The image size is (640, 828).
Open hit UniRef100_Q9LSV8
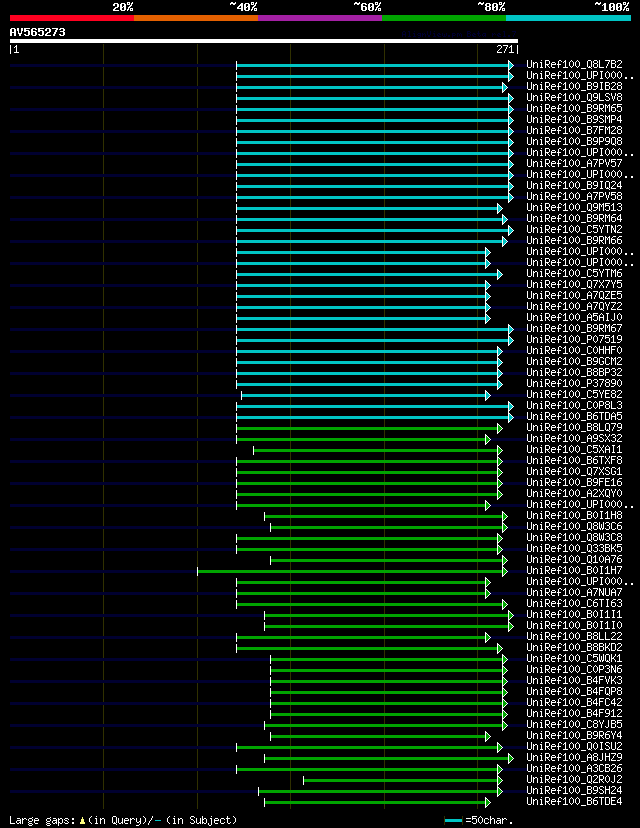(x=575, y=98)
